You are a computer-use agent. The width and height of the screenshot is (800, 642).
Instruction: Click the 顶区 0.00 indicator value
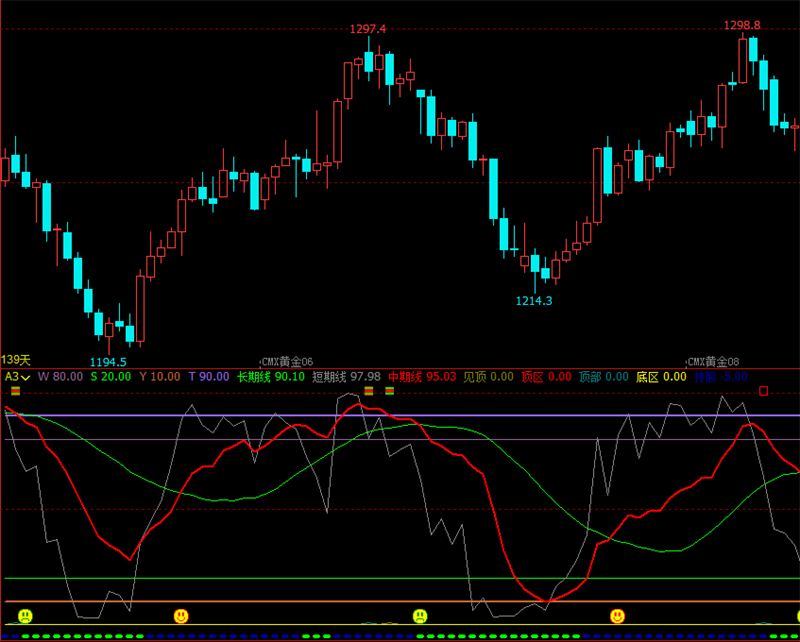pyautogui.click(x=546, y=377)
